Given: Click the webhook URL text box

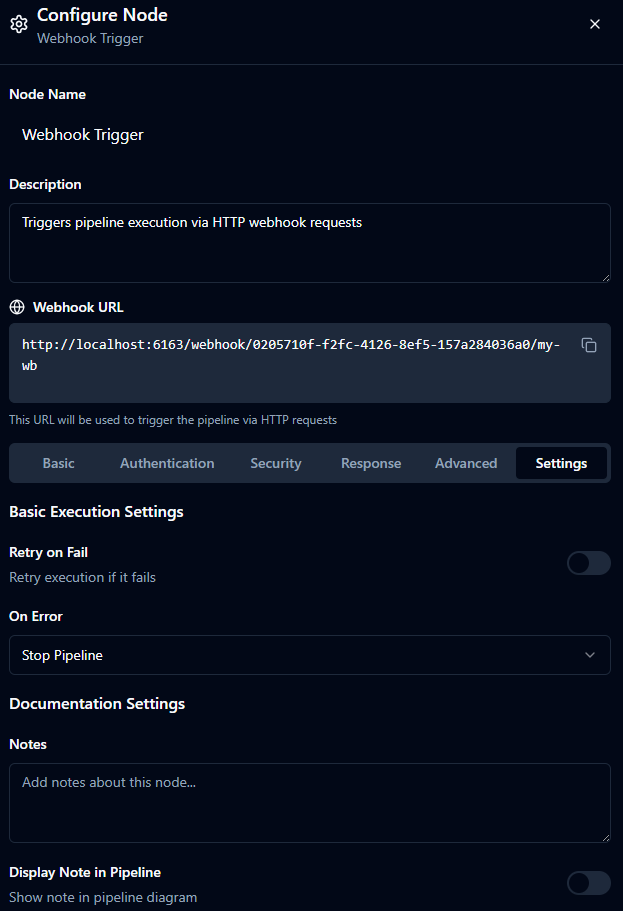Looking at the screenshot, I should coord(290,362).
